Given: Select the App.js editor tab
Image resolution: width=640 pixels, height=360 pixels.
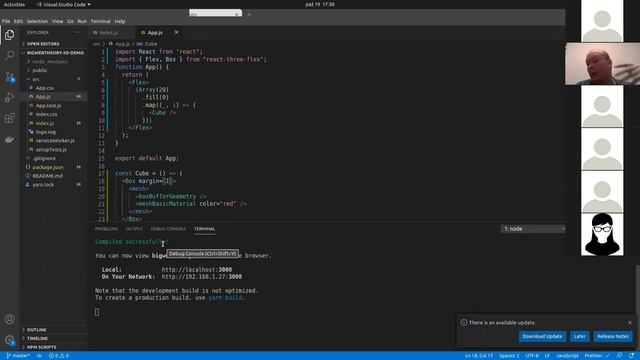Looking at the screenshot, I should coord(155,33).
